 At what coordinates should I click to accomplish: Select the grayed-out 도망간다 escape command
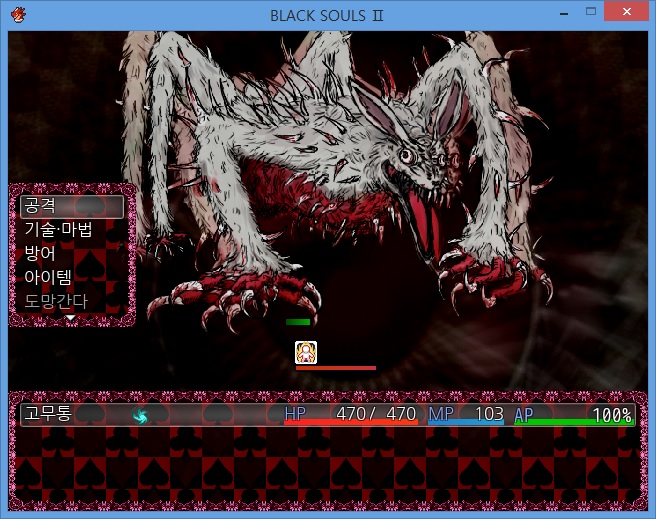56,301
